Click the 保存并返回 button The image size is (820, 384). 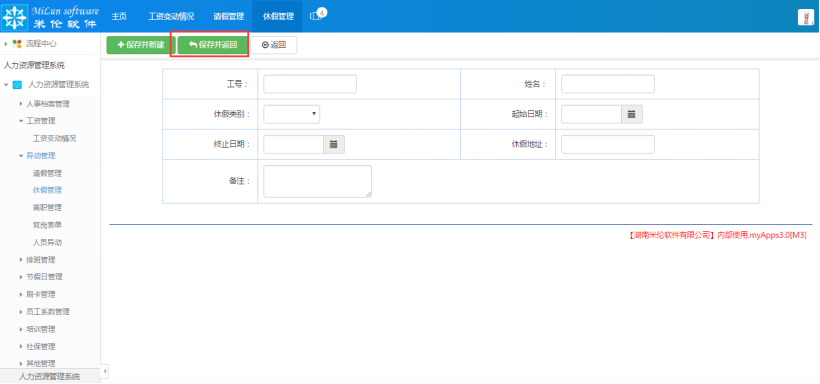tap(213, 45)
